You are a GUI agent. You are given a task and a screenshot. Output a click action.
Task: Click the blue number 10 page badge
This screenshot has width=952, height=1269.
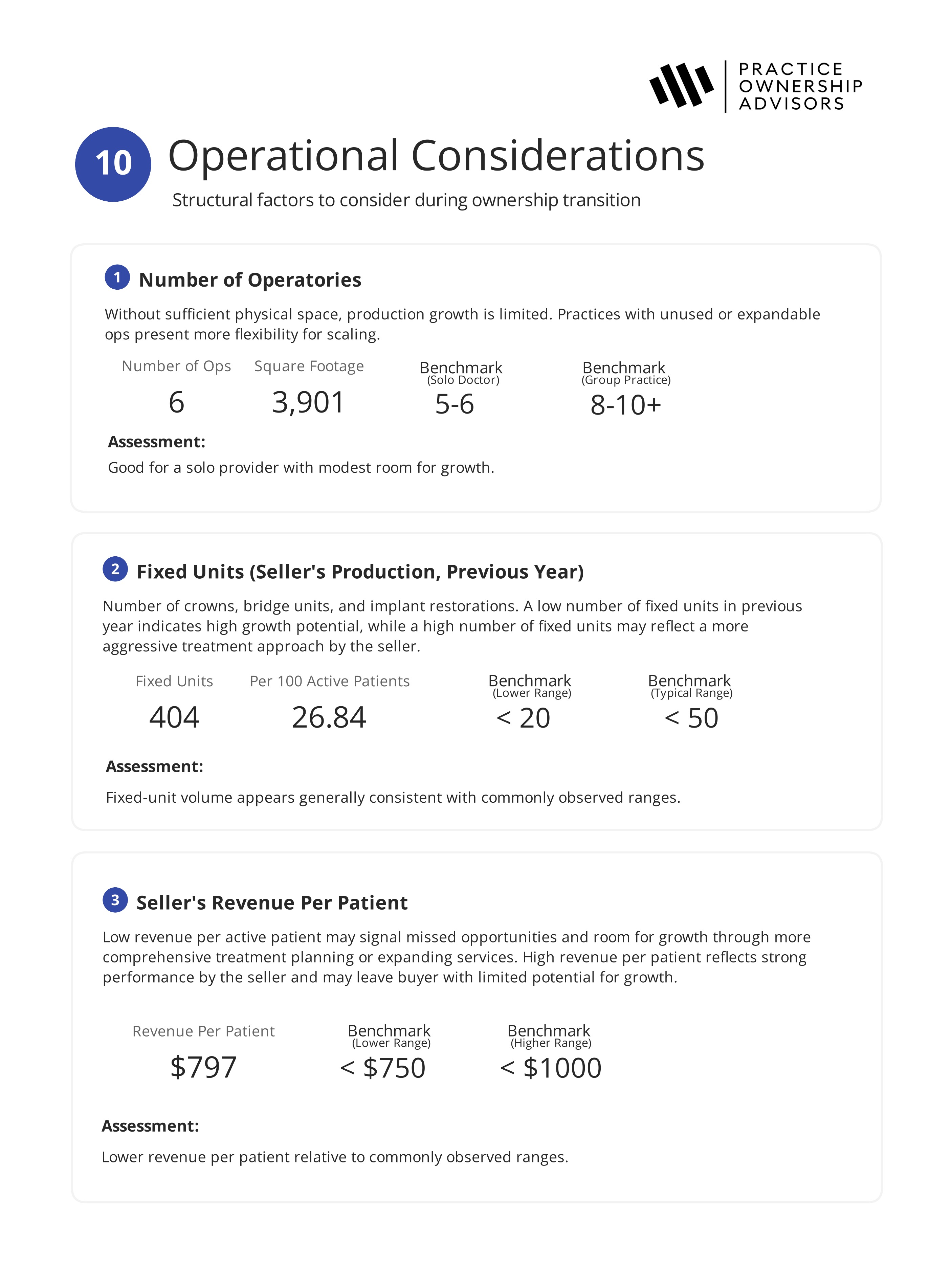click(113, 164)
